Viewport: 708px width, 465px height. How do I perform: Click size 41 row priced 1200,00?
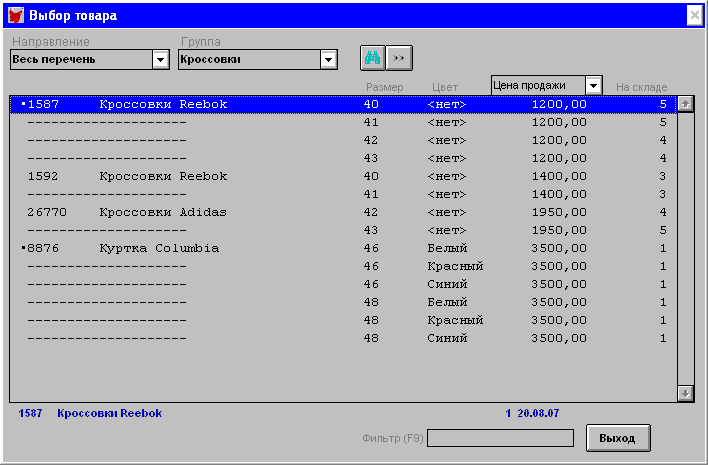pyautogui.click(x=343, y=122)
